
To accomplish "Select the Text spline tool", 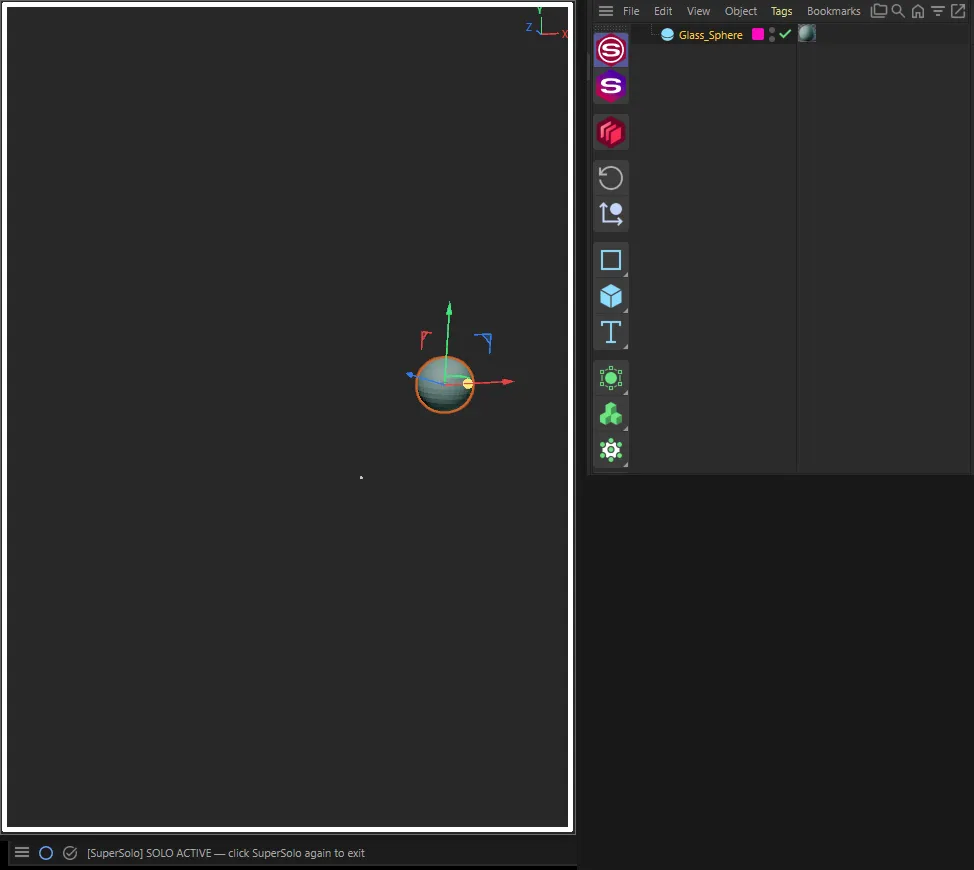I will [x=611, y=332].
